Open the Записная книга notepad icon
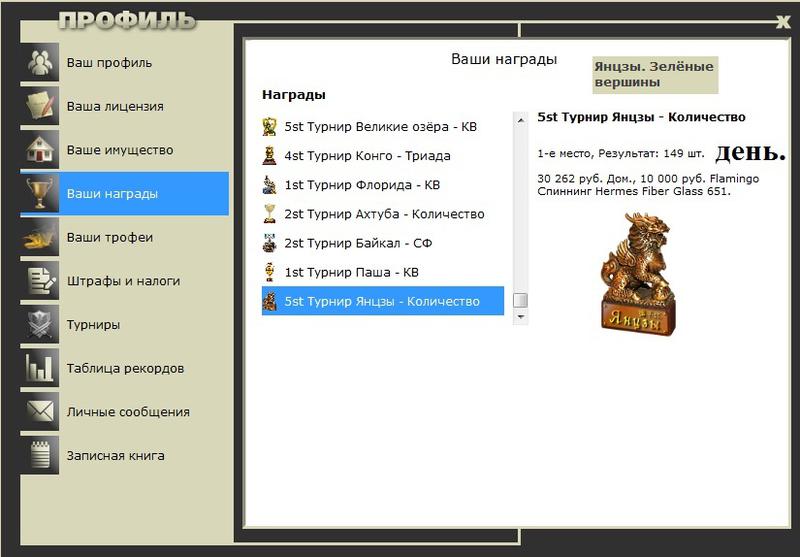The width and height of the screenshot is (800, 557). click(x=40, y=455)
